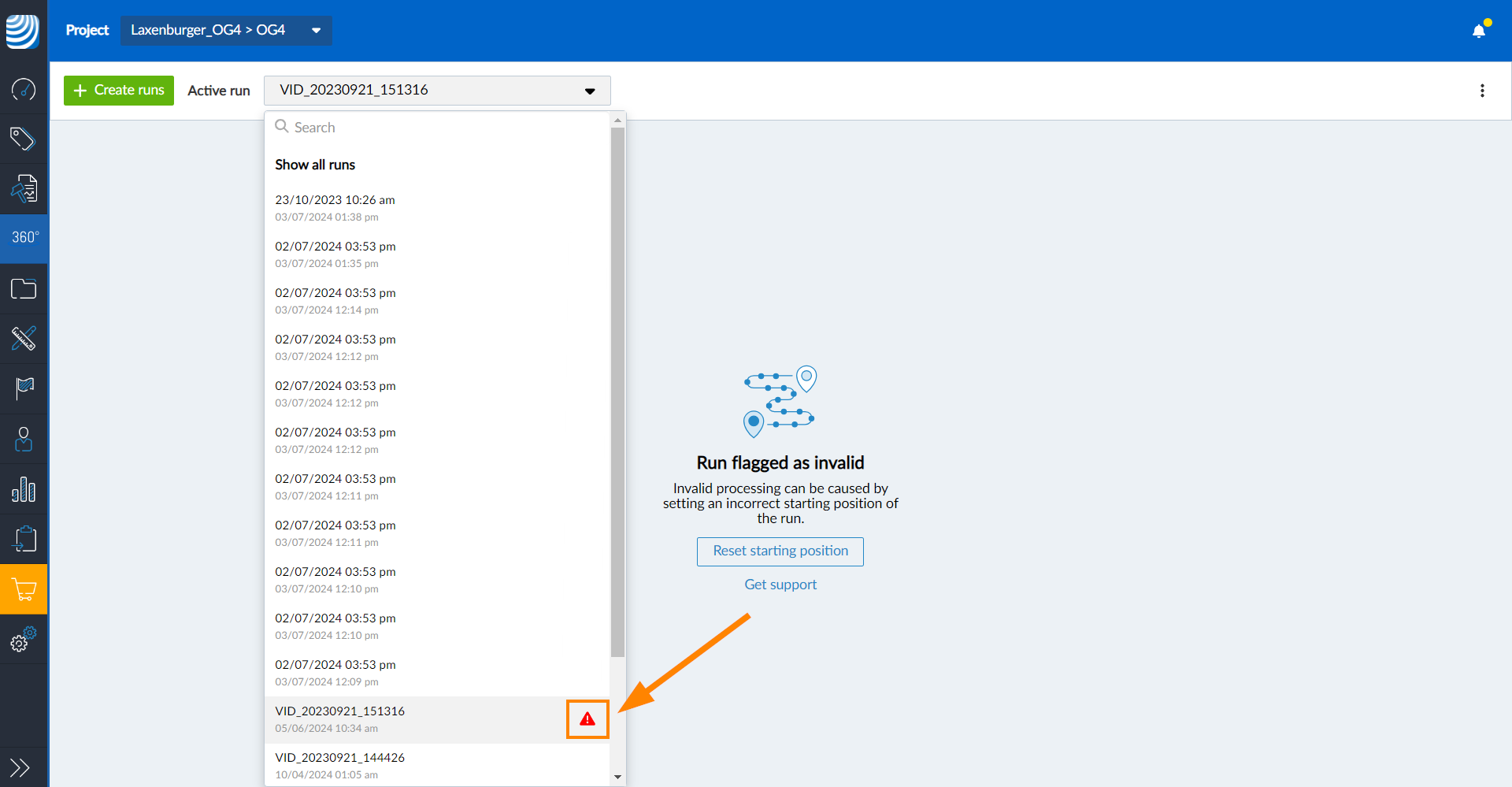Follow the Get support link
Screen dimensions: 1512x787
click(780, 585)
